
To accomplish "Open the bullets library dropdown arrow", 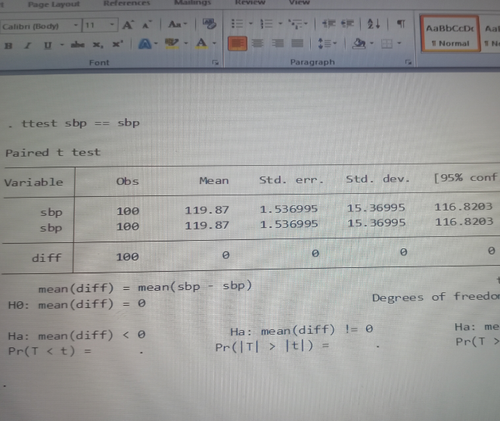I will tap(251, 24).
